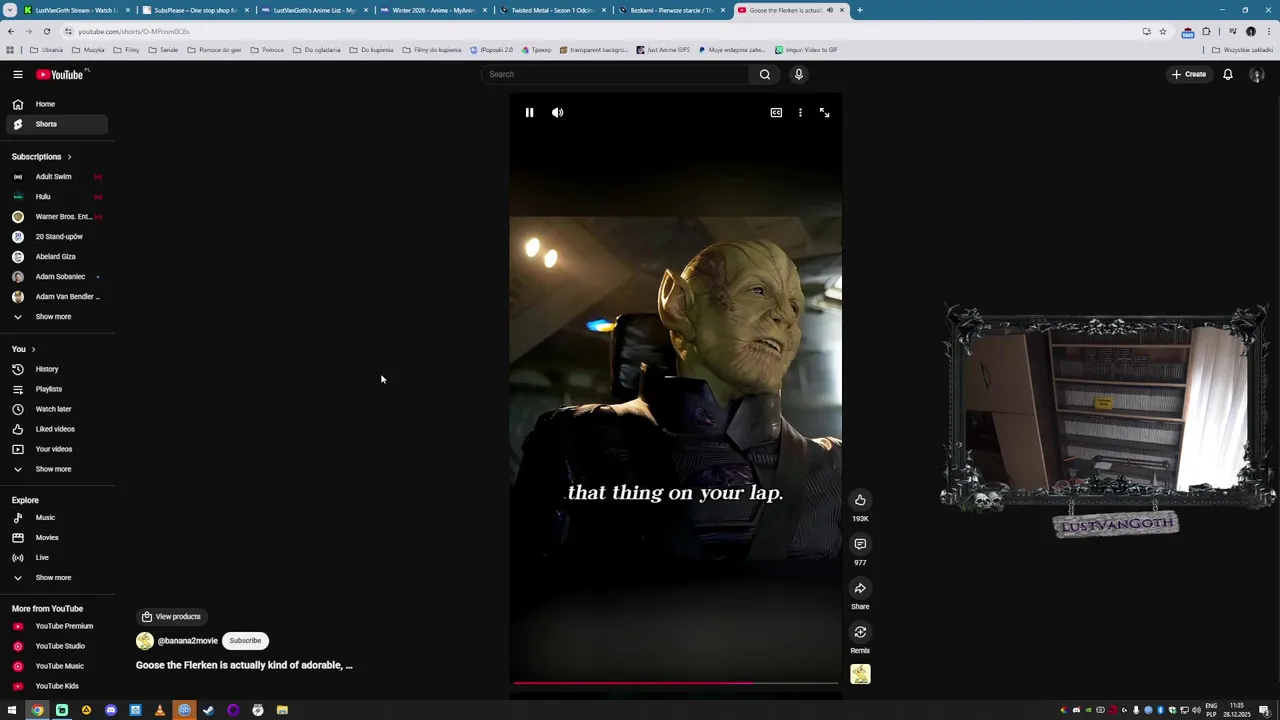Open the Muzyka bookmarks folder

tap(88, 50)
